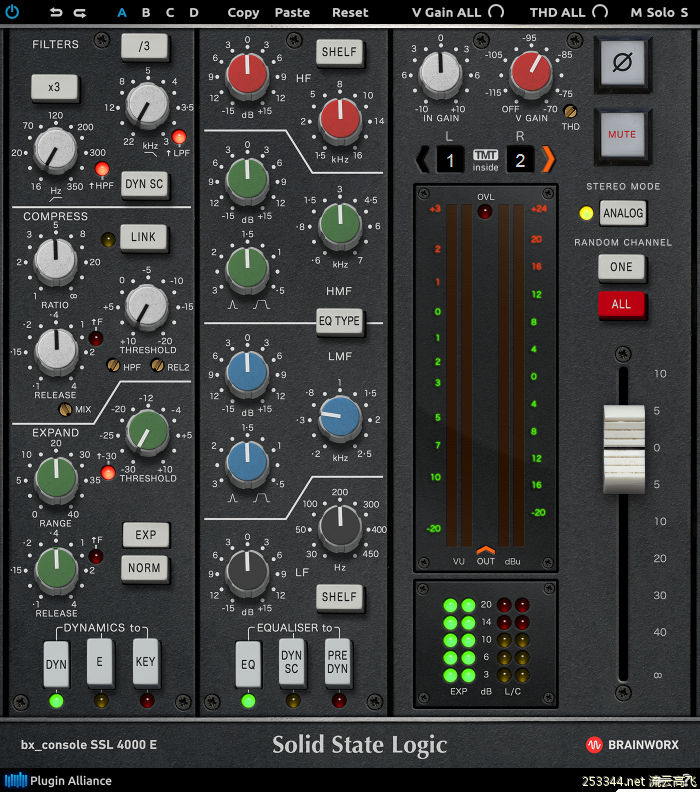The height and width of the screenshot is (792, 700).
Task: Toggle the HF SHELF button
Action: coord(339,52)
